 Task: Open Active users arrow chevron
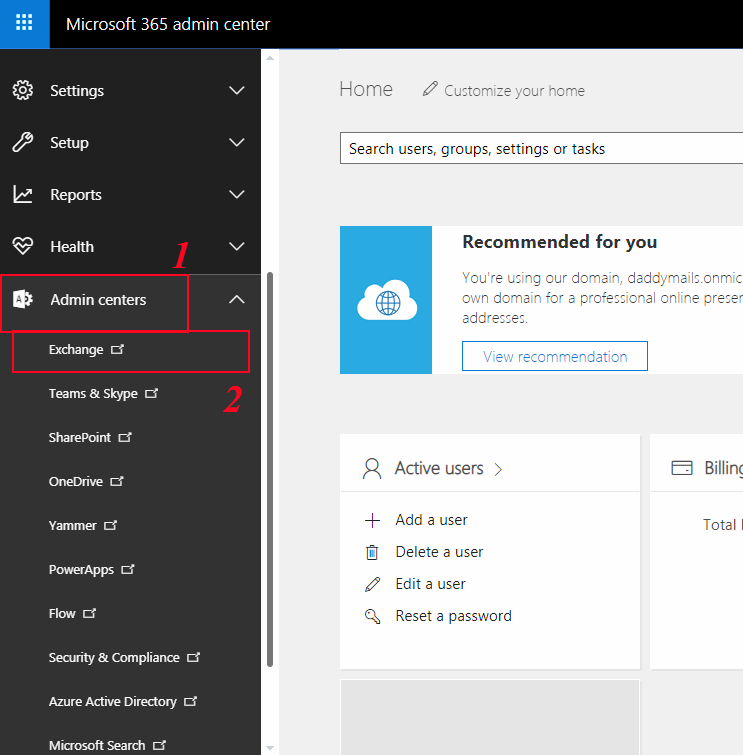498,469
